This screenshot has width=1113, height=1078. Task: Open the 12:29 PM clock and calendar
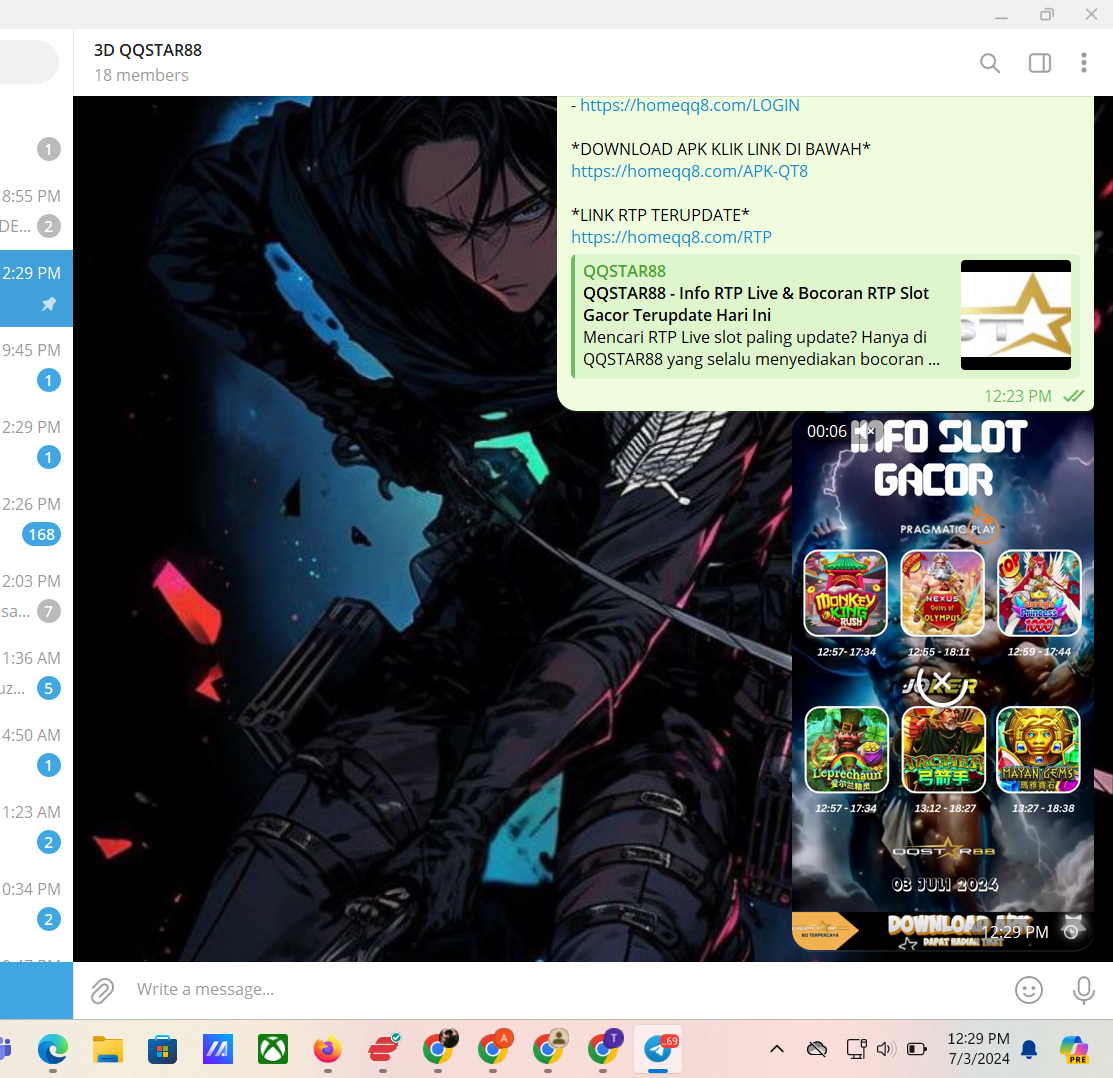coord(978,1049)
